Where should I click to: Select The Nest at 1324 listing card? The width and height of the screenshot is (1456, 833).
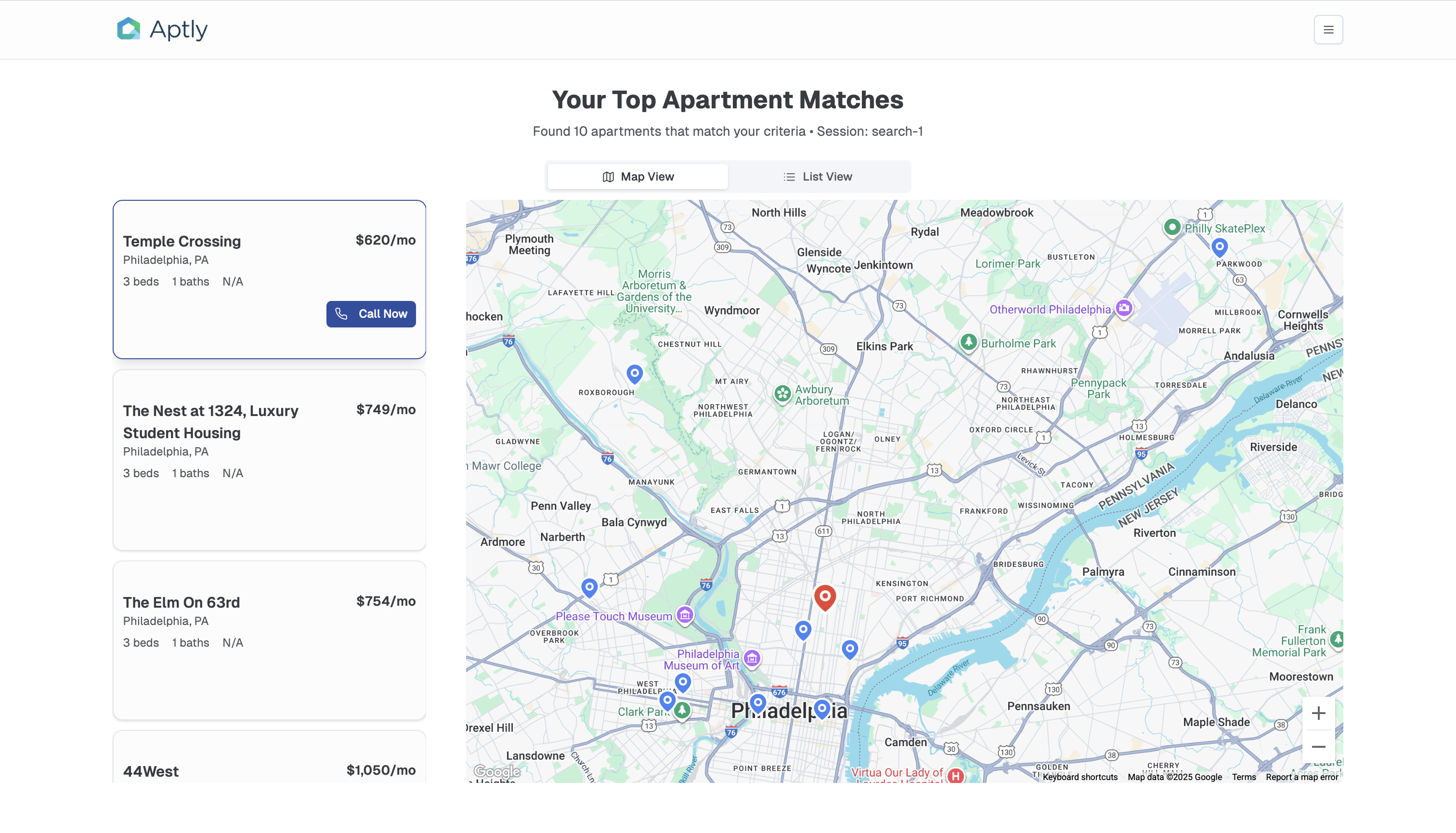269,459
